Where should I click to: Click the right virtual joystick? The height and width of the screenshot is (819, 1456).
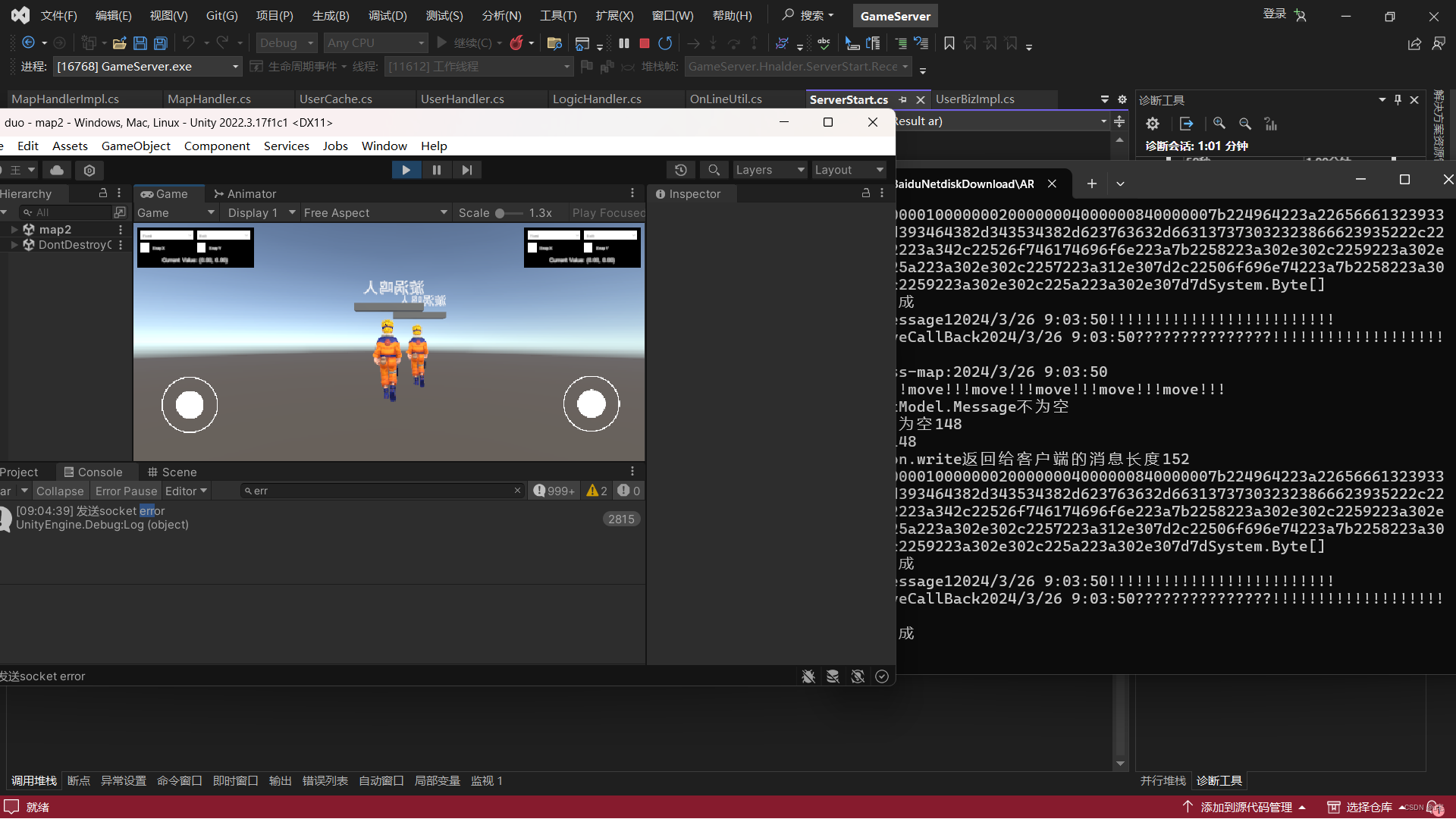[x=591, y=404]
